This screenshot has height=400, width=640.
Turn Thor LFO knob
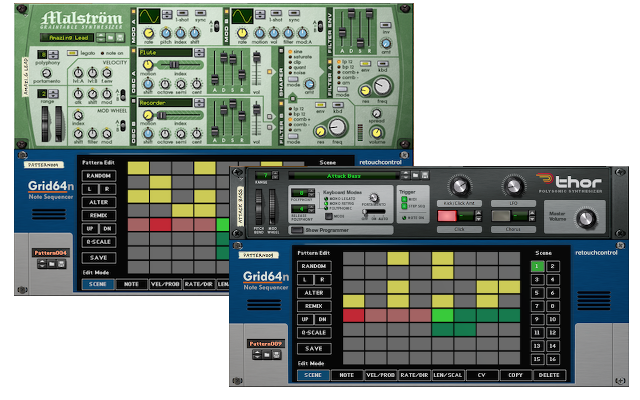click(513, 186)
